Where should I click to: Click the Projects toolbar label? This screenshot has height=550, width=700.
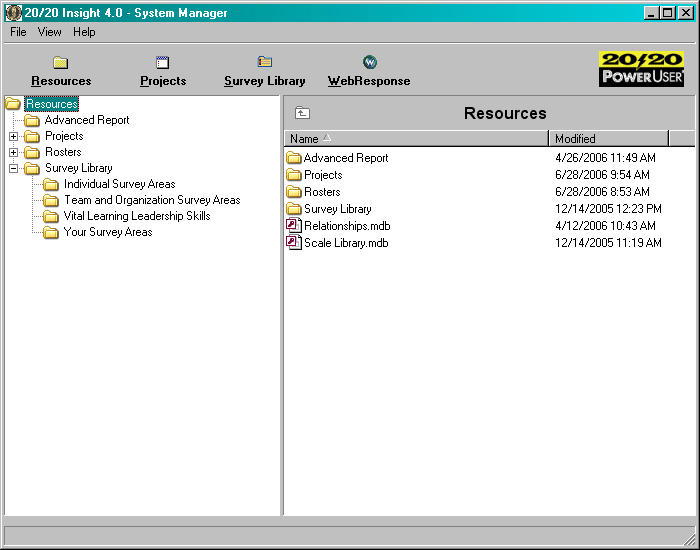click(x=163, y=81)
